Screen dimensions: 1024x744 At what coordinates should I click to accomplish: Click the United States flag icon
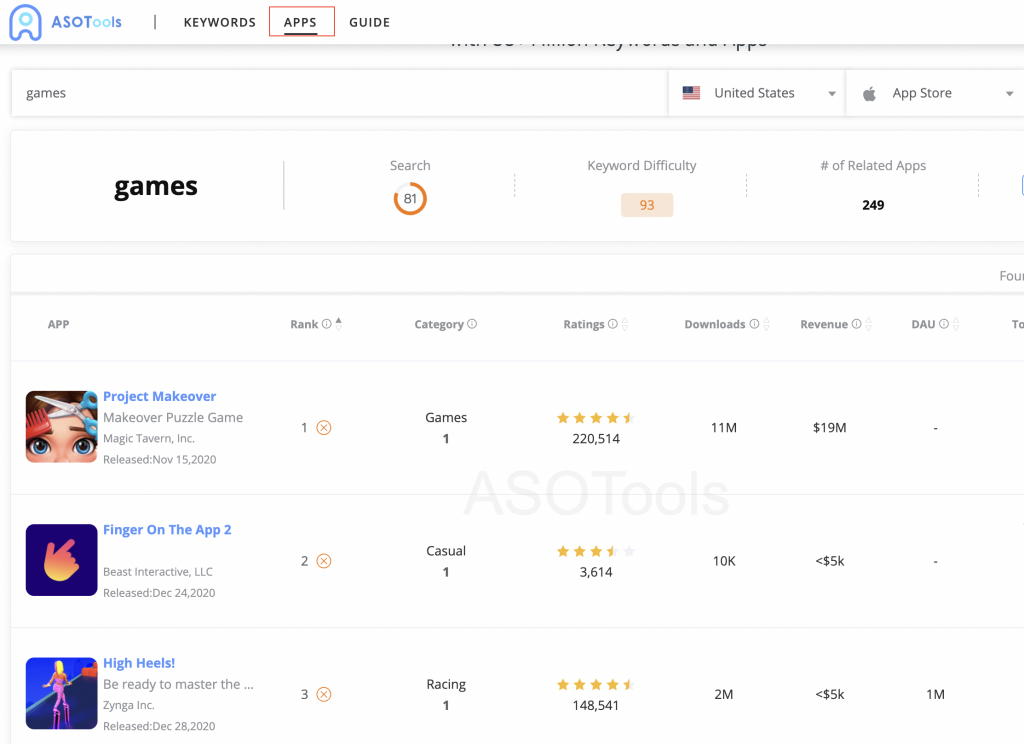(x=691, y=93)
